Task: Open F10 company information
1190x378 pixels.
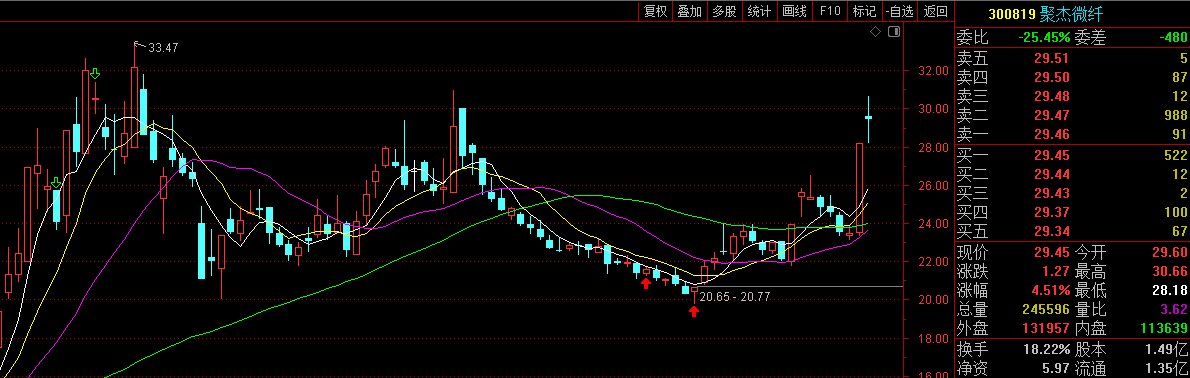Action: [x=830, y=11]
